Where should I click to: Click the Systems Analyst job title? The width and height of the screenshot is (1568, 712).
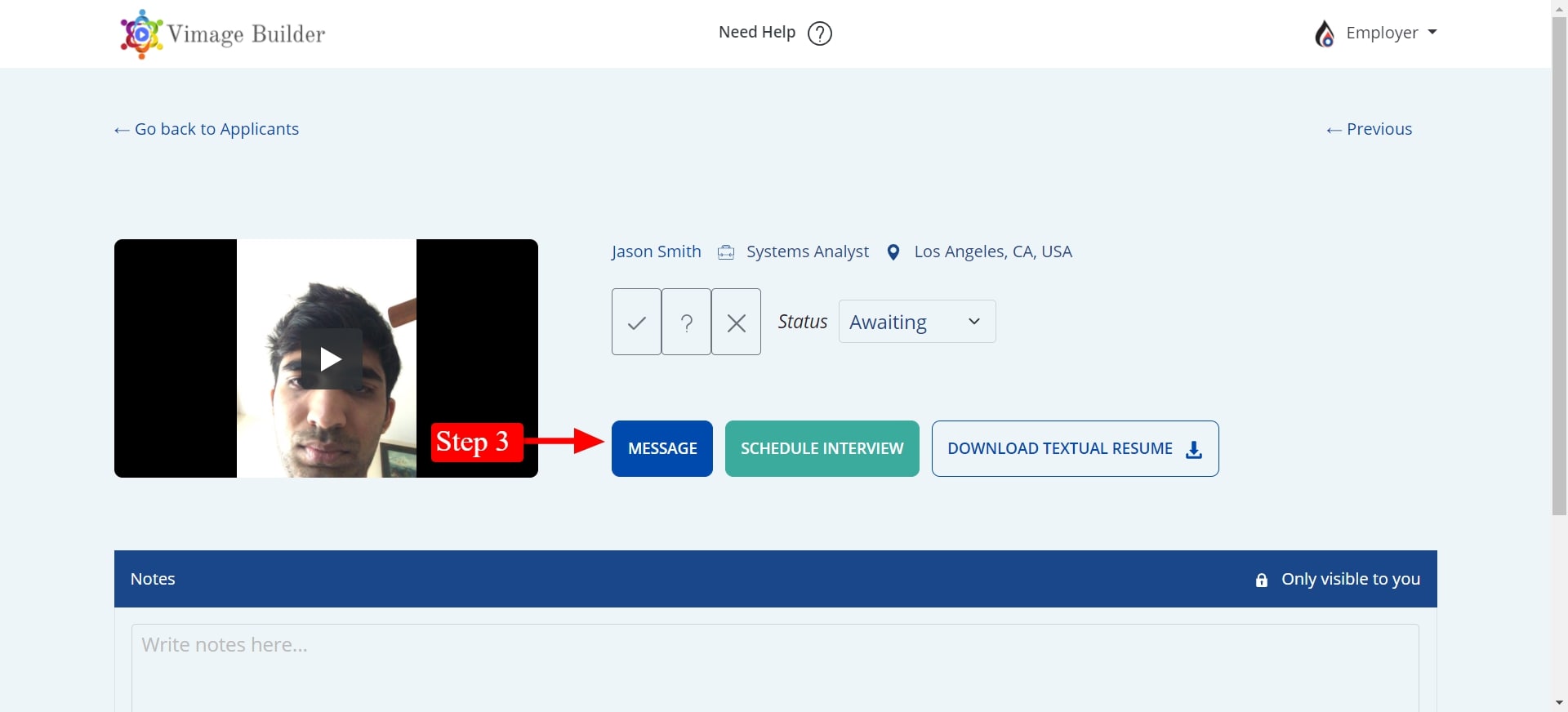[808, 251]
